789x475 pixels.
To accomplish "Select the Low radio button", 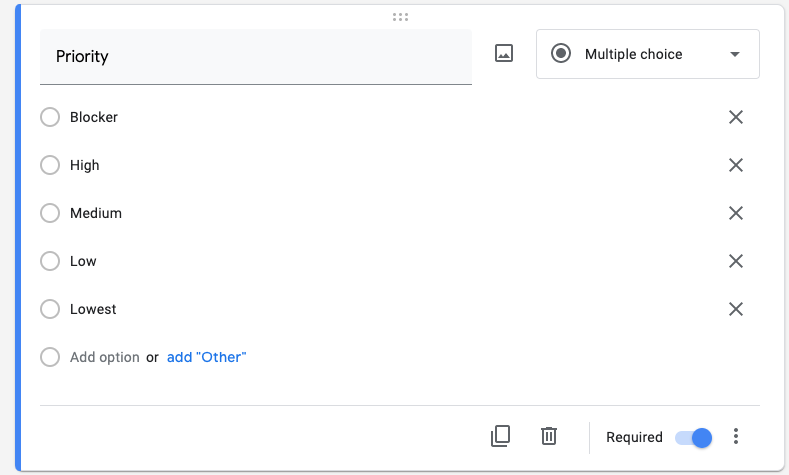I will click(x=50, y=261).
